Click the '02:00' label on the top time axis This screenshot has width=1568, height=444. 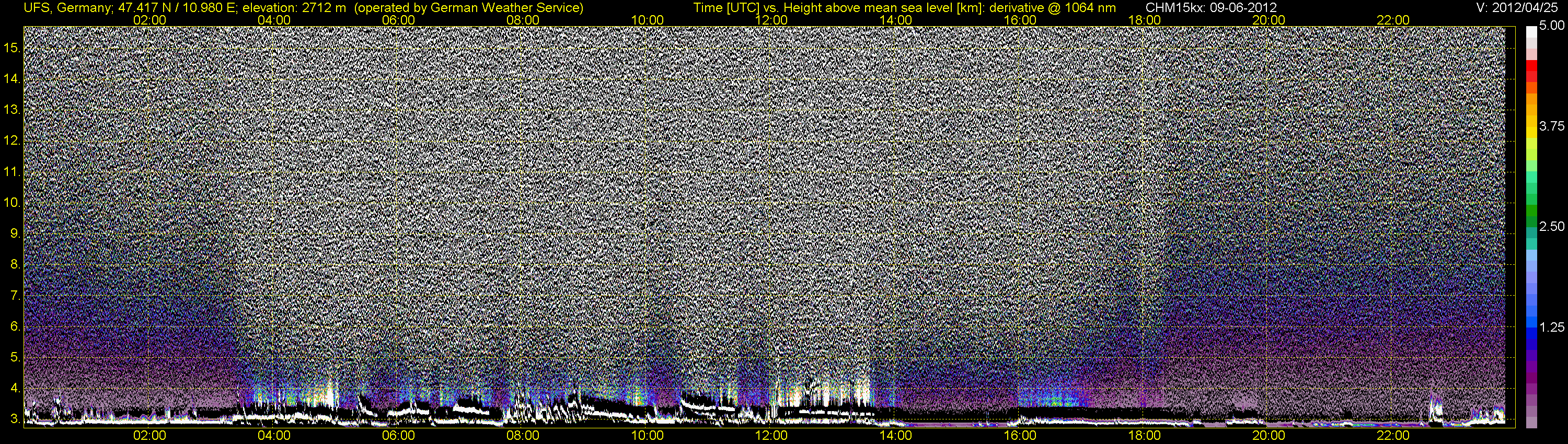pyautogui.click(x=149, y=20)
